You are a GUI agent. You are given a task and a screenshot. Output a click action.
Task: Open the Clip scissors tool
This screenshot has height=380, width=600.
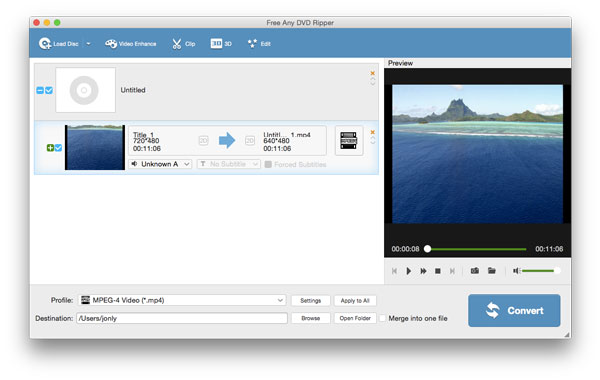[184, 44]
